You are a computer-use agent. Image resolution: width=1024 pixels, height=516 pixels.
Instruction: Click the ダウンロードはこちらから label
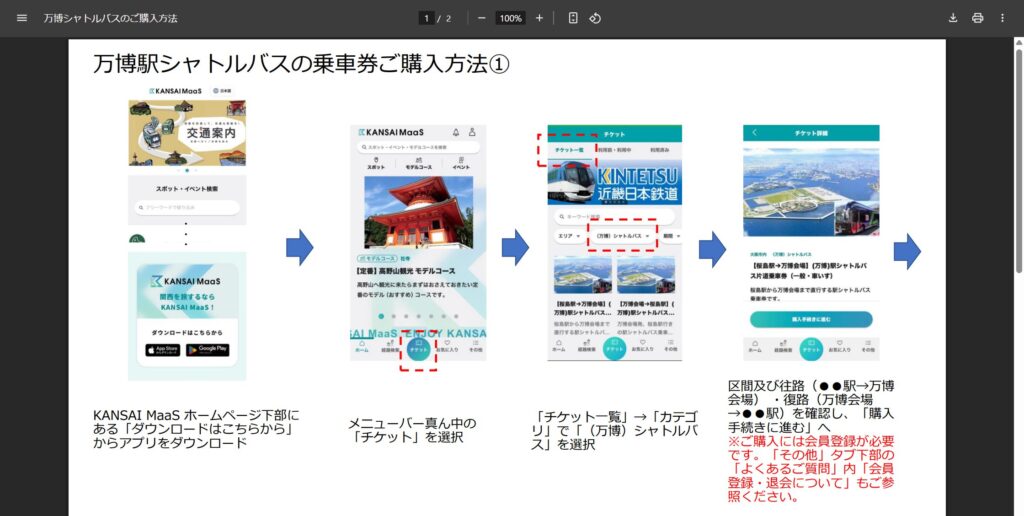[187, 332]
